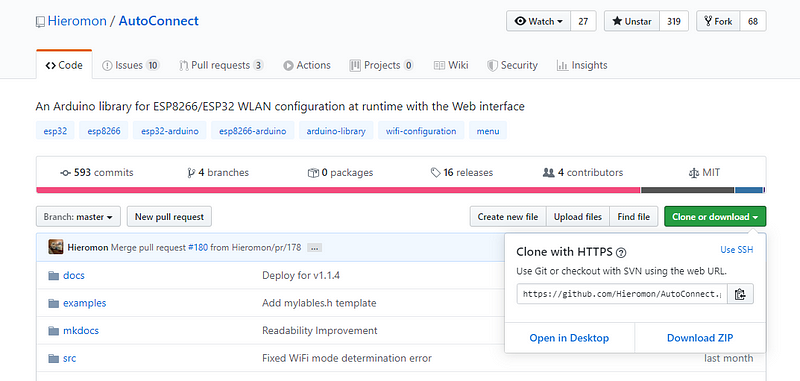Click the menu topic tag
Screen dimensions: 800x381
tap(488, 131)
